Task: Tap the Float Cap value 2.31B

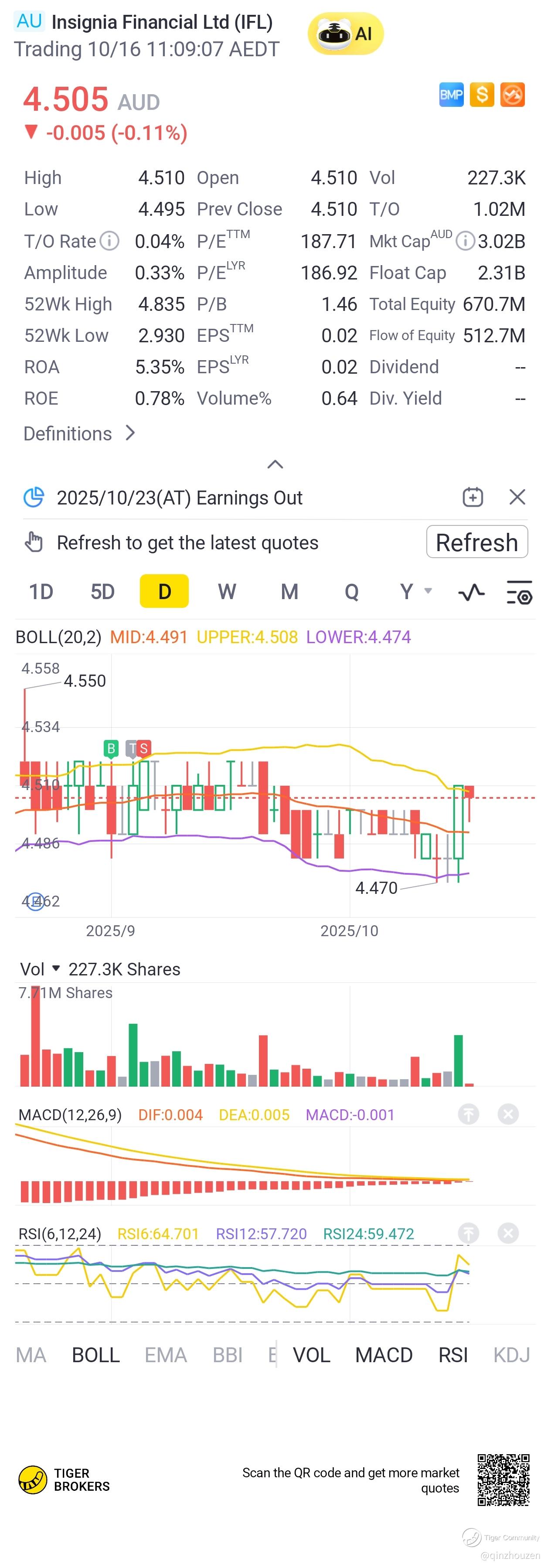Action: coord(501,272)
